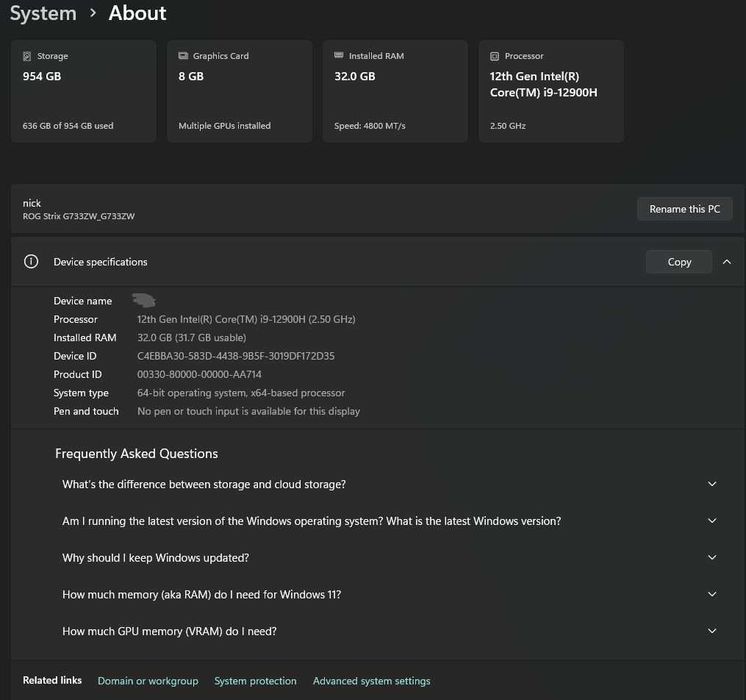The image size is (746, 700).
Task: Click the Related links label
Action: coord(52,680)
